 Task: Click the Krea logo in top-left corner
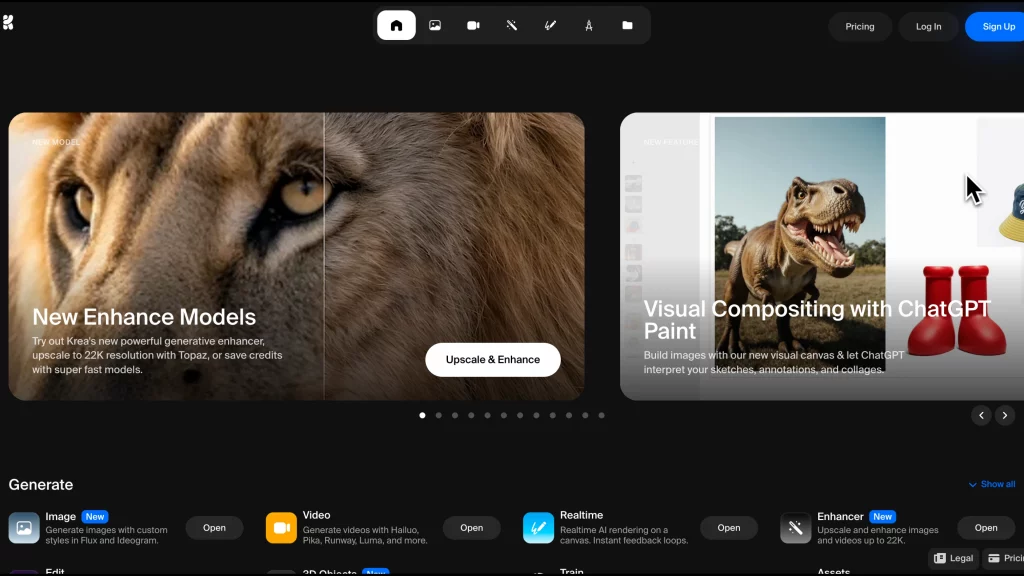8,22
